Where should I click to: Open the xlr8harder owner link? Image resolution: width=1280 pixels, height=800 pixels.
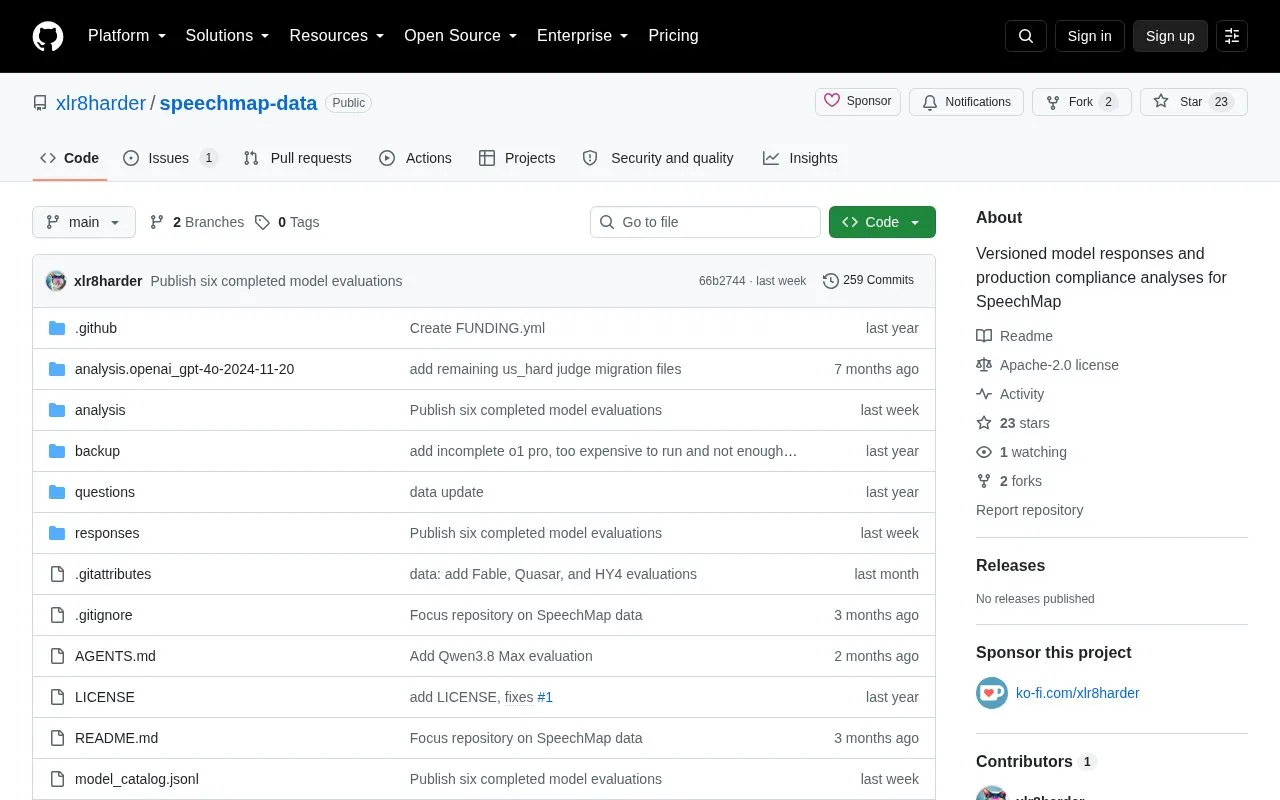[101, 103]
